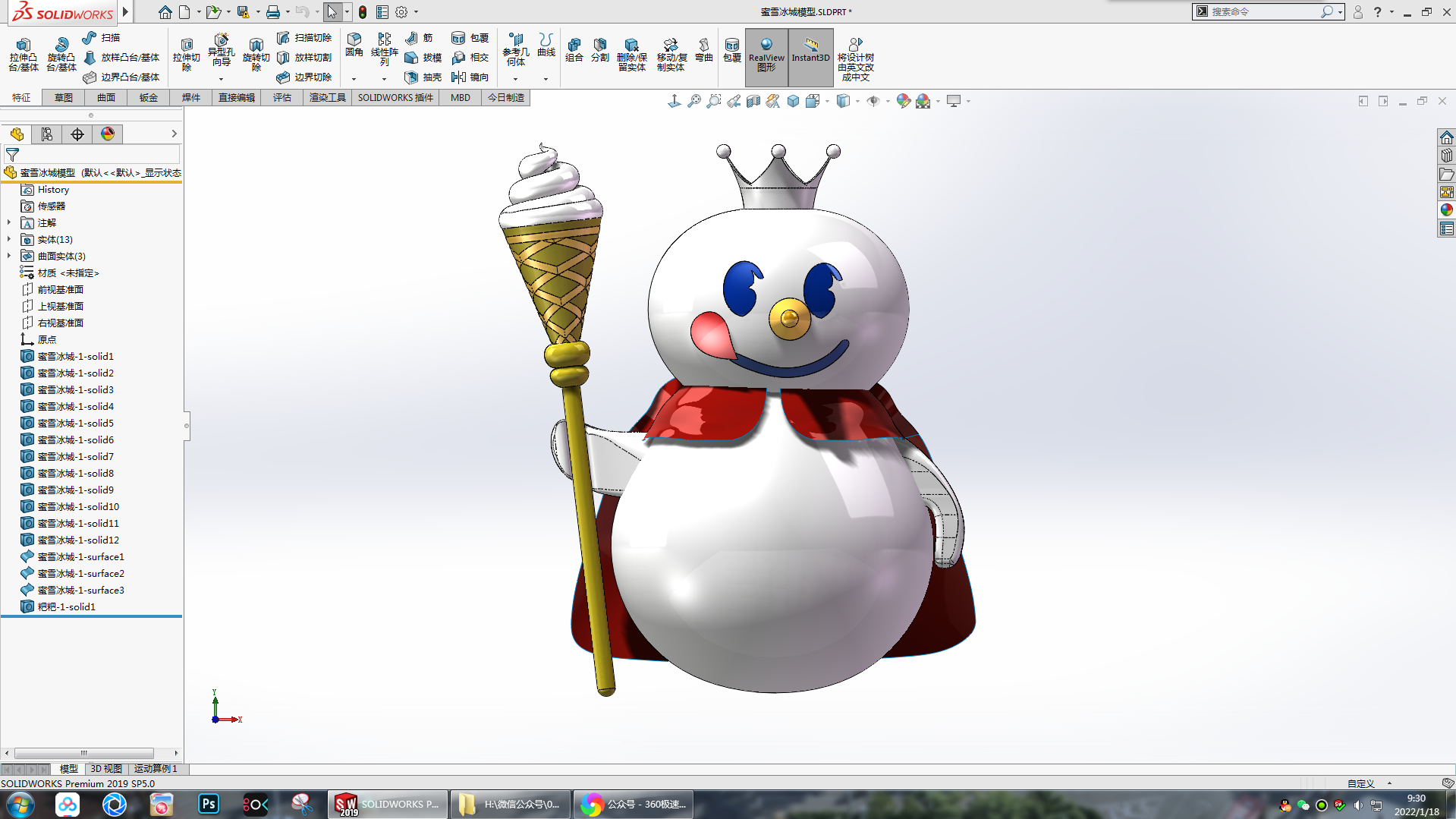Screen dimensions: 1456x819
Task: Toggle RealView图形 graphics
Action: (766, 56)
